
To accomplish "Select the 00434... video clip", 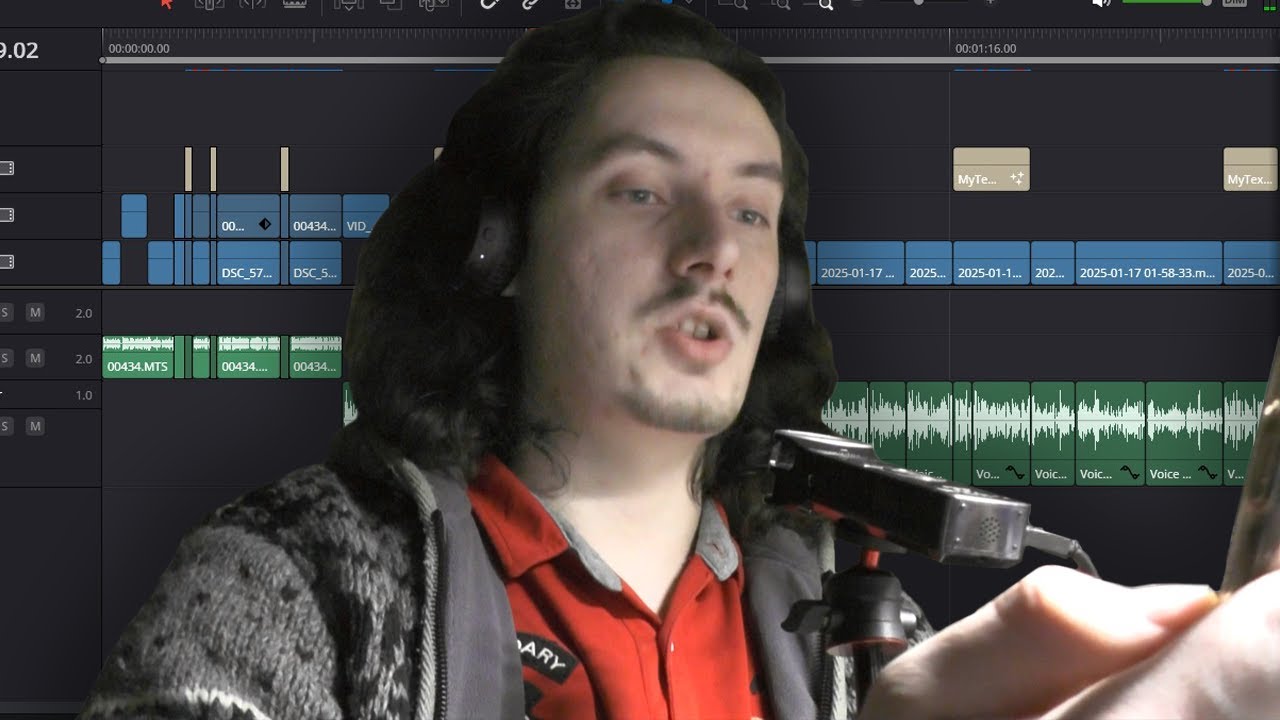I will (x=315, y=216).
